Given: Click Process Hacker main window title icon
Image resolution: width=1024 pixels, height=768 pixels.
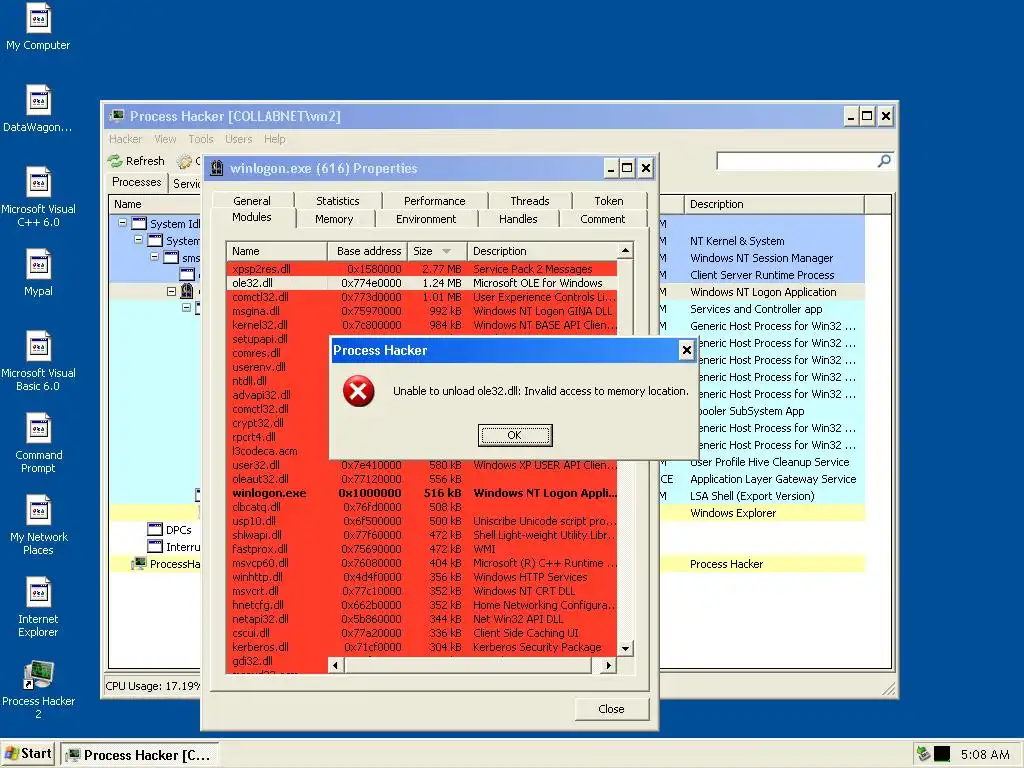Looking at the screenshot, I should point(117,116).
